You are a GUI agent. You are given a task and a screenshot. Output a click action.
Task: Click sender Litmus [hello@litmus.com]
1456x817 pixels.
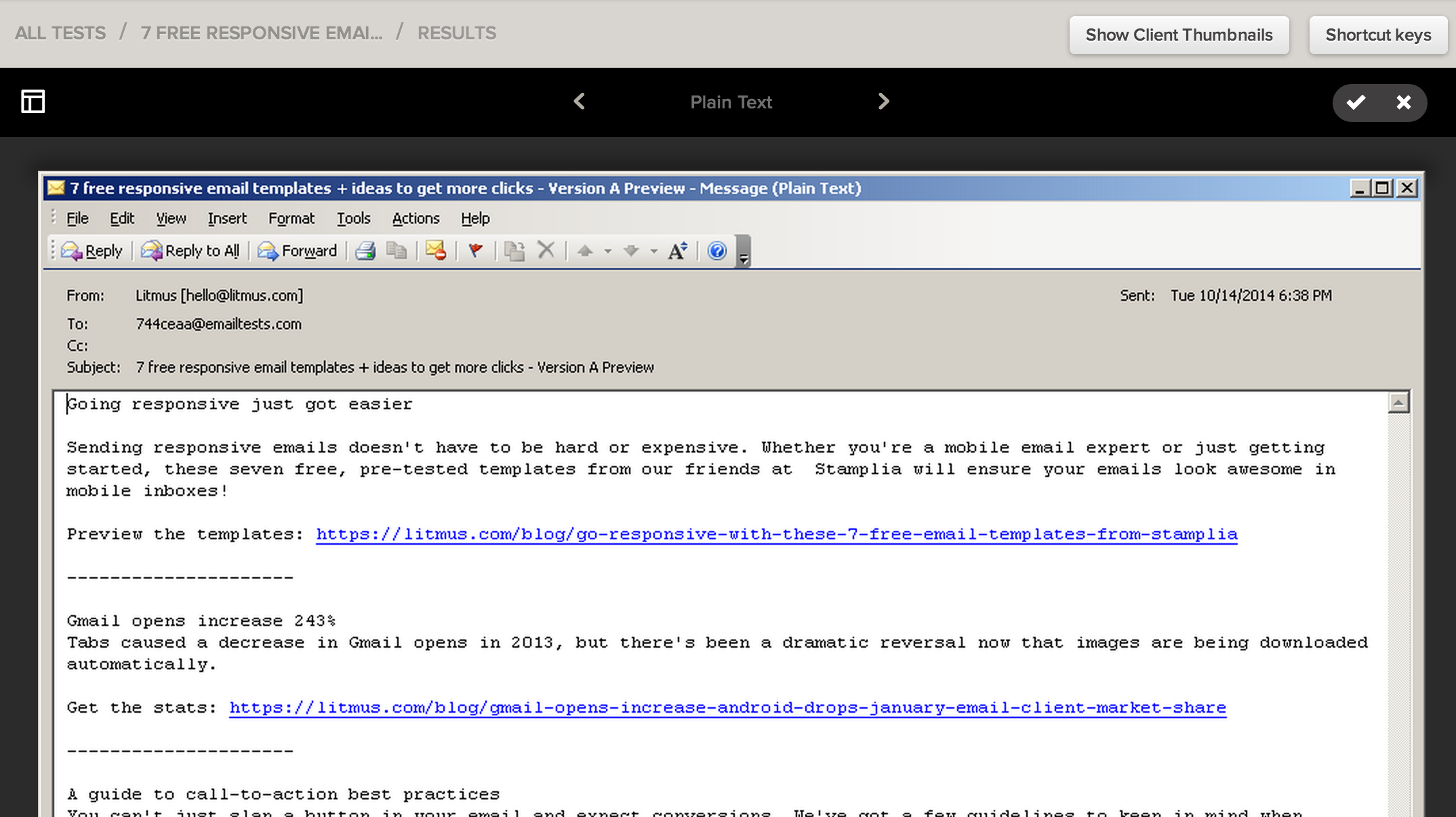pos(219,295)
